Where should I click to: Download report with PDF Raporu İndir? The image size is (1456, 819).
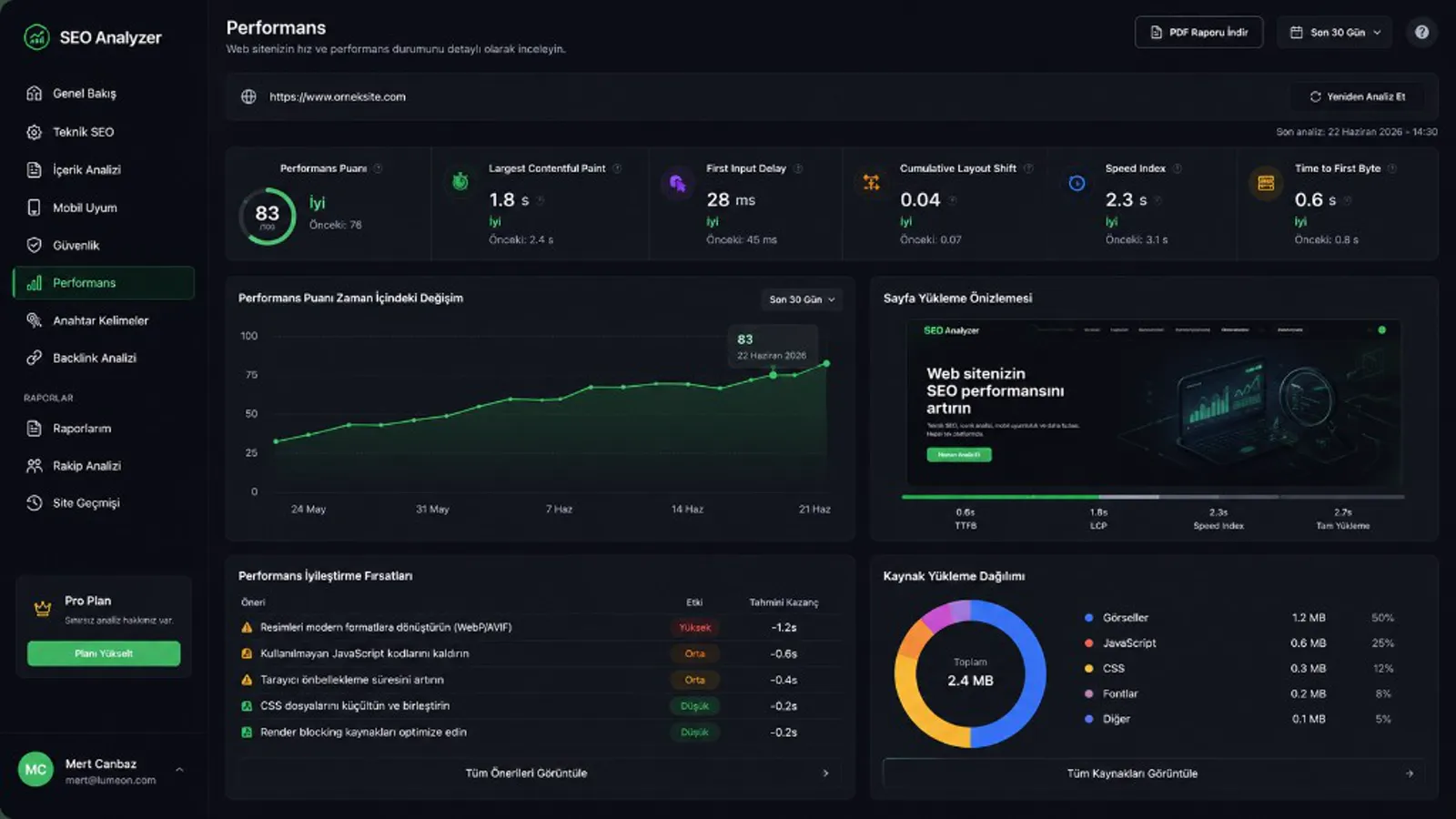1198,32
